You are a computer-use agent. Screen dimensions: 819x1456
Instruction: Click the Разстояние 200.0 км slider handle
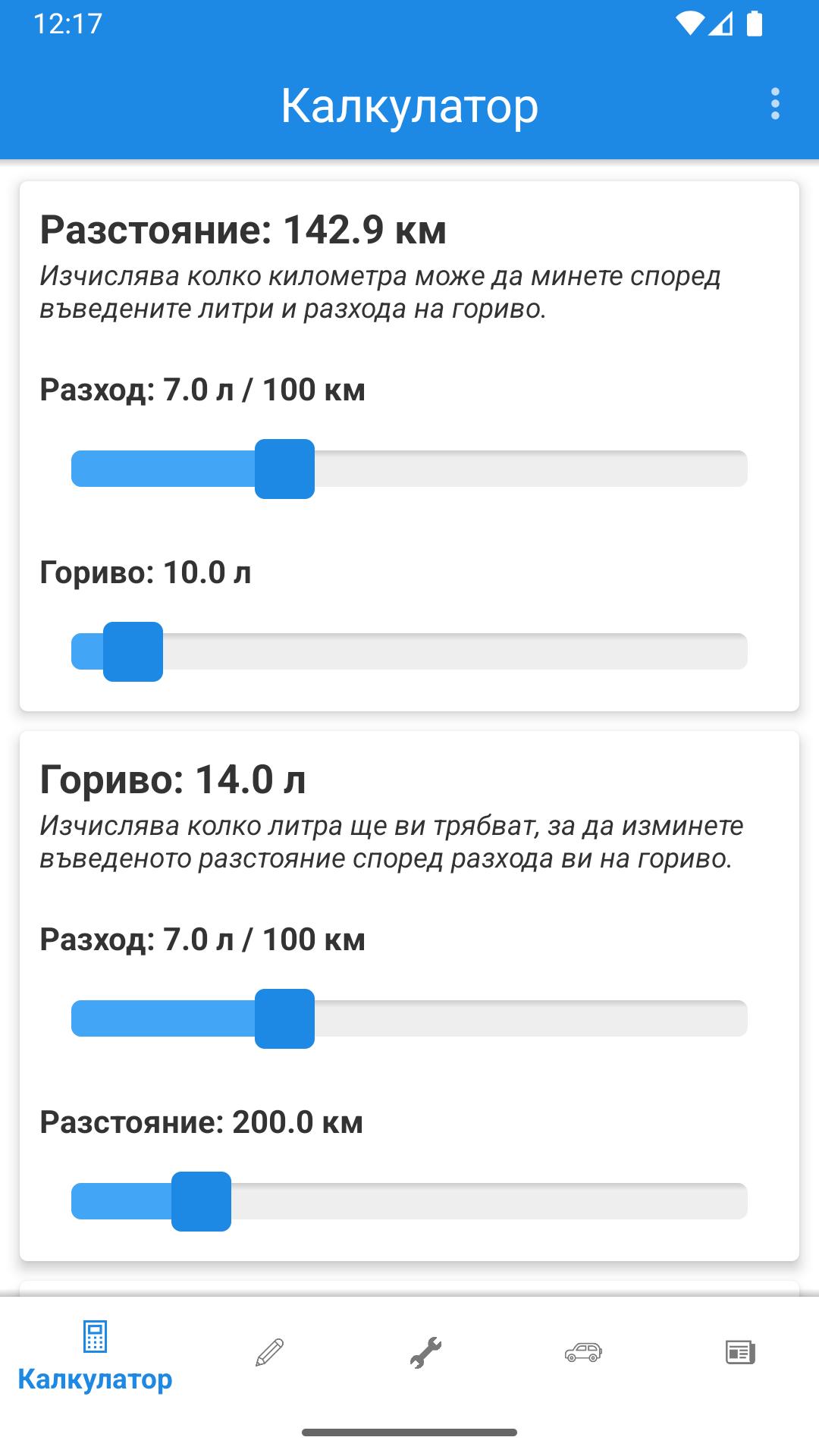tap(201, 1201)
